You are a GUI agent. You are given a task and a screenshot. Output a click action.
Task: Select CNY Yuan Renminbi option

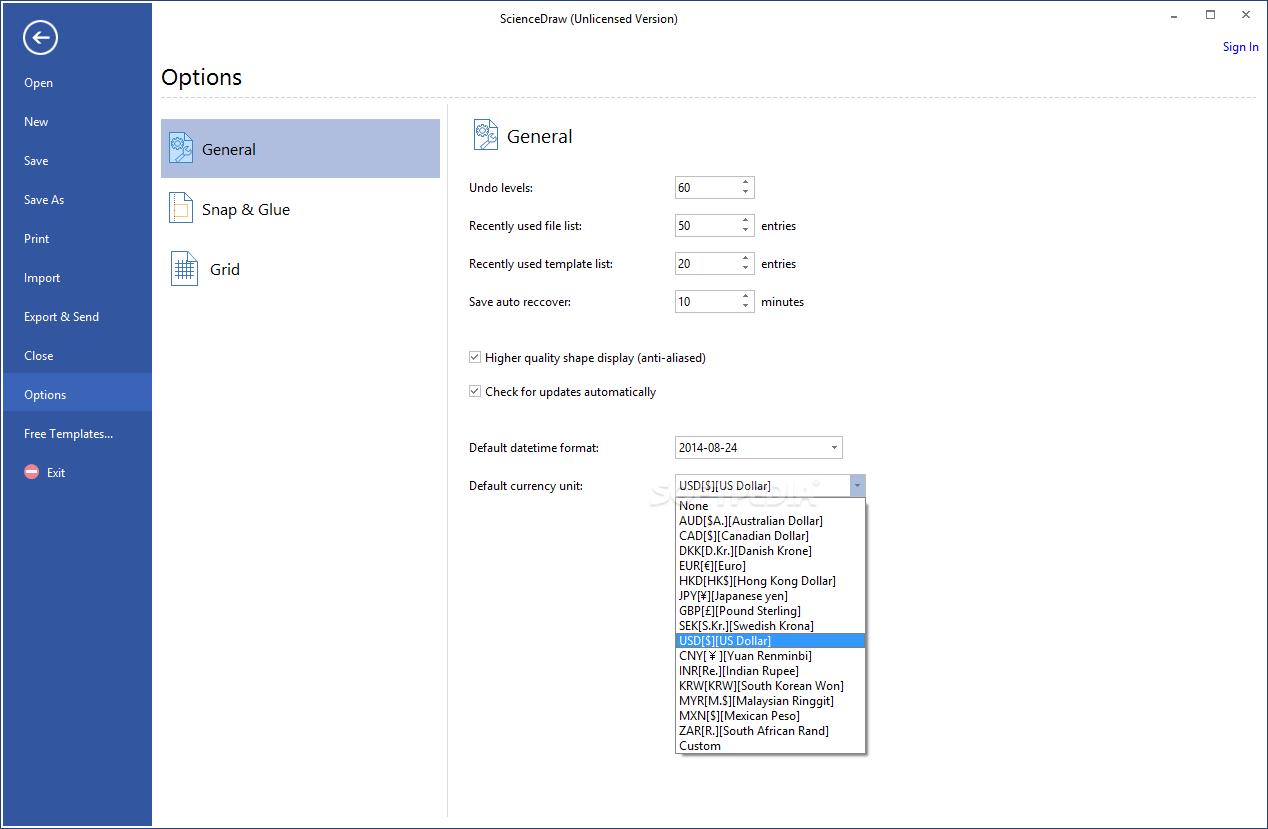pos(771,656)
